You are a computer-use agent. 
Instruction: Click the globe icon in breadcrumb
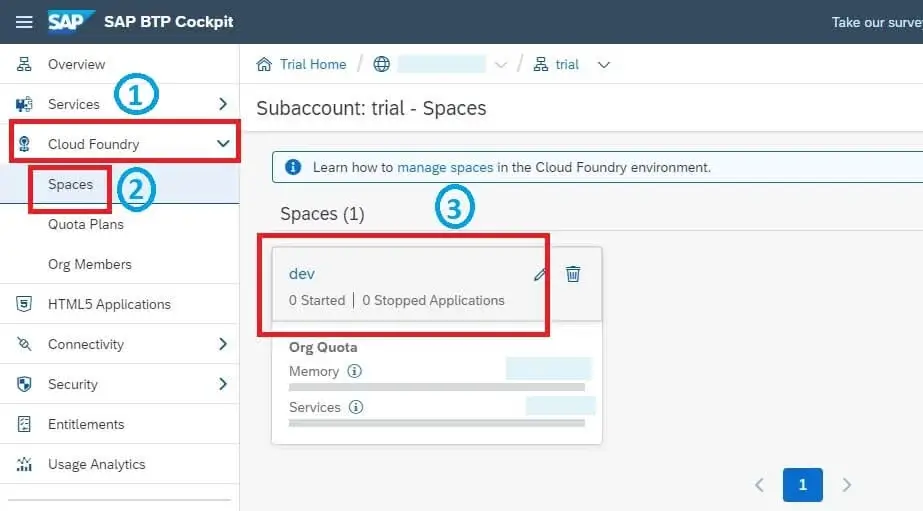pyautogui.click(x=381, y=64)
